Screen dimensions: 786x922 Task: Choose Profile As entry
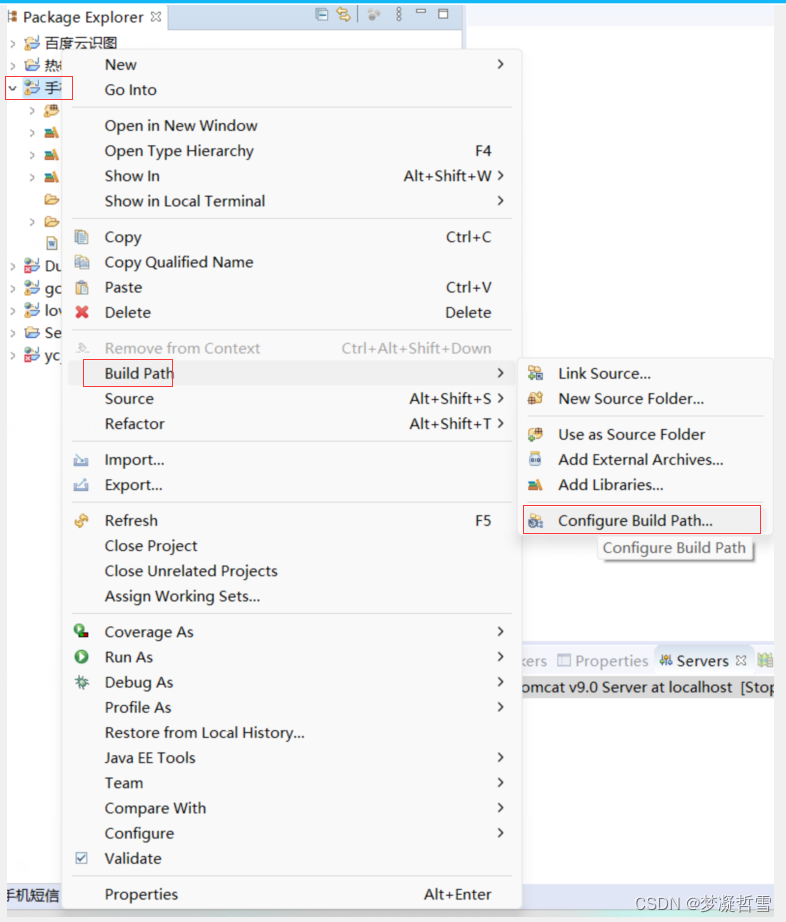[x=292, y=707]
